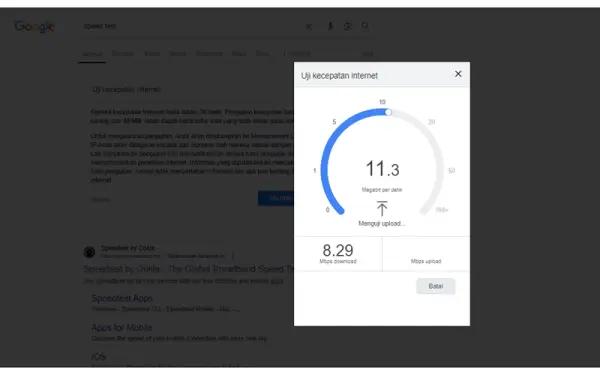Image resolution: width=600 pixels, height=375 pixels.
Task: Clear the search box with the X icon
Action: tap(309, 26)
